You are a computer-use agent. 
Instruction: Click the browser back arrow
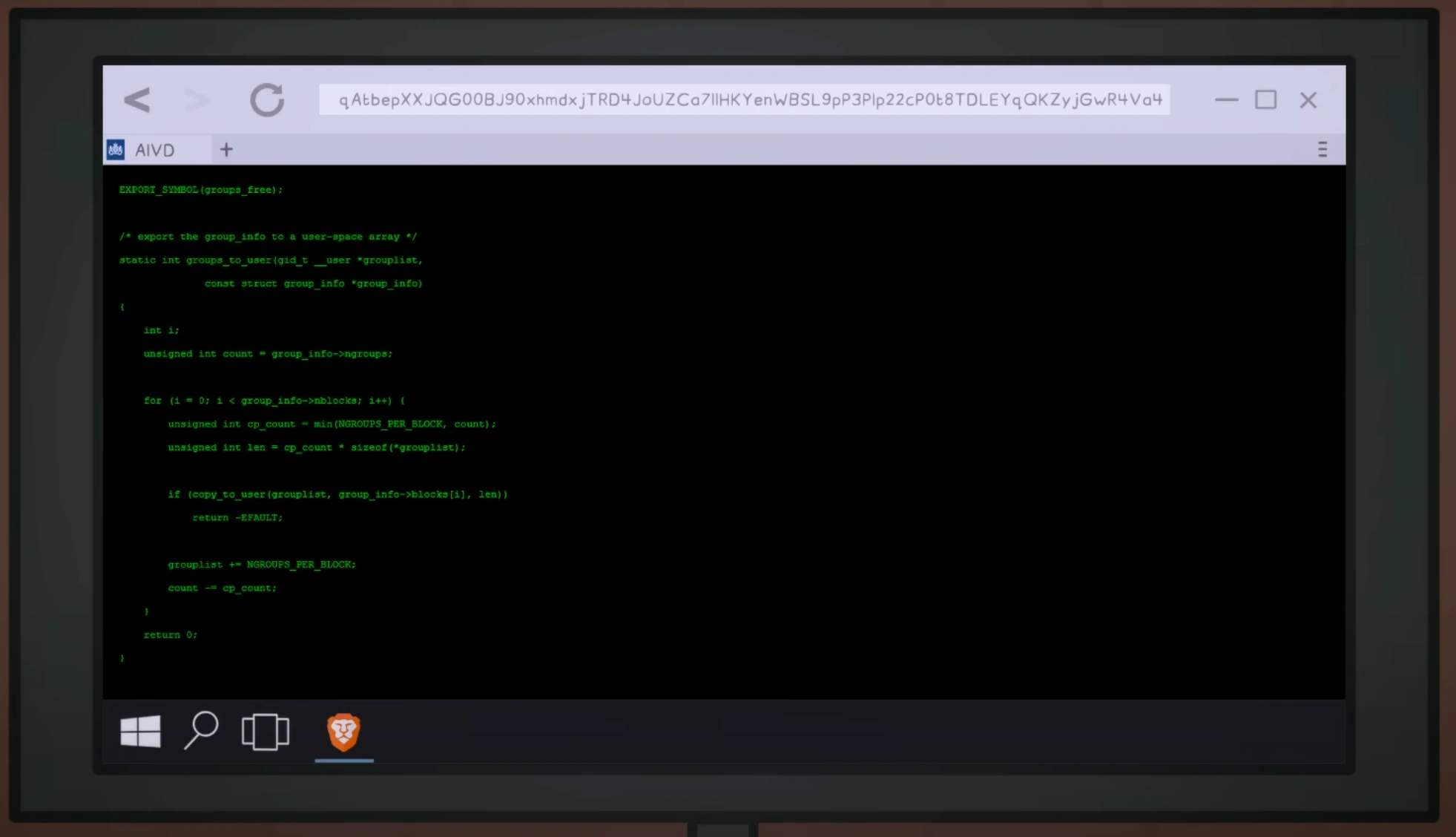[137, 100]
